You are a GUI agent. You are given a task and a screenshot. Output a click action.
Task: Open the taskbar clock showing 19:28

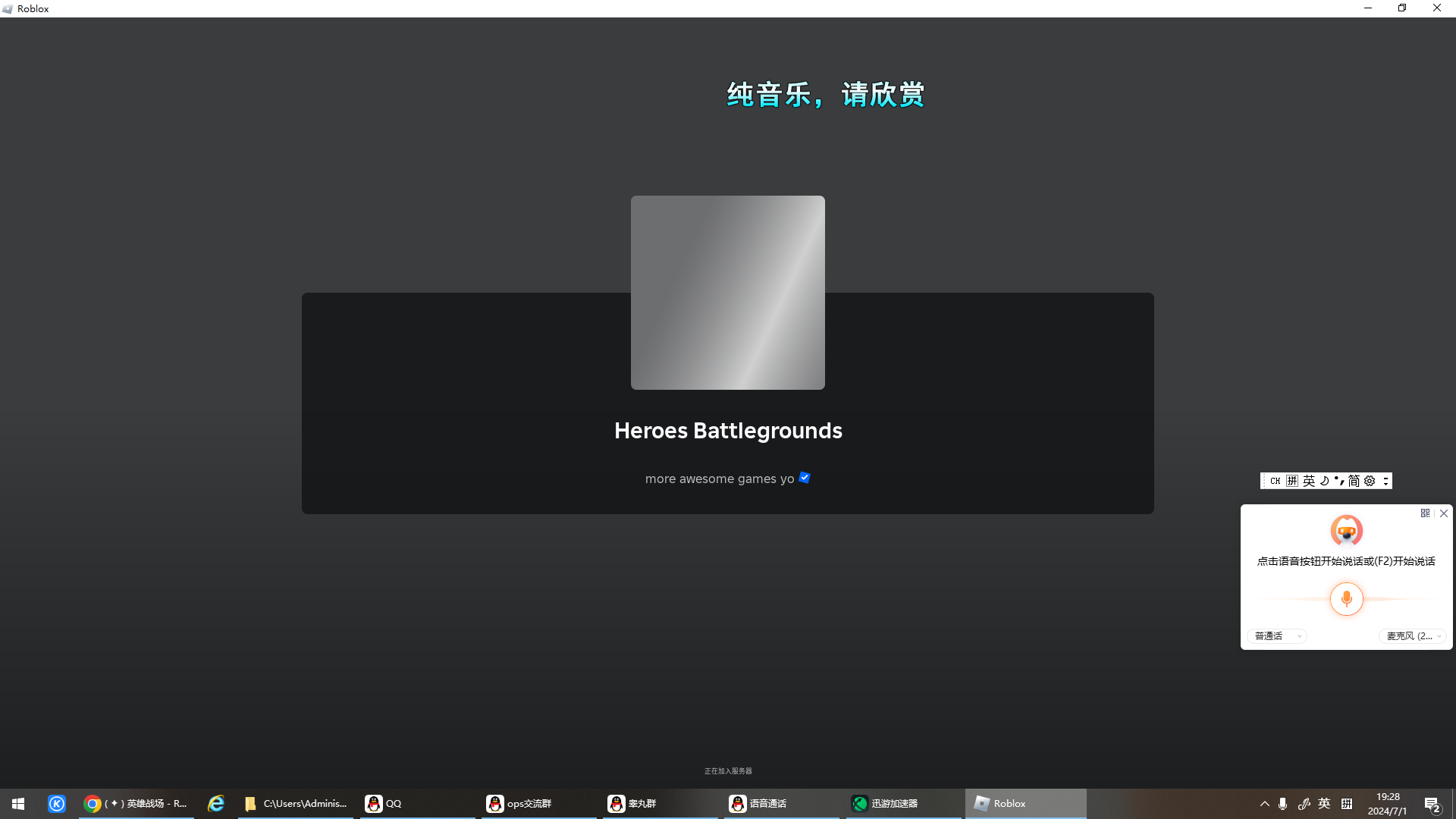click(1388, 804)
